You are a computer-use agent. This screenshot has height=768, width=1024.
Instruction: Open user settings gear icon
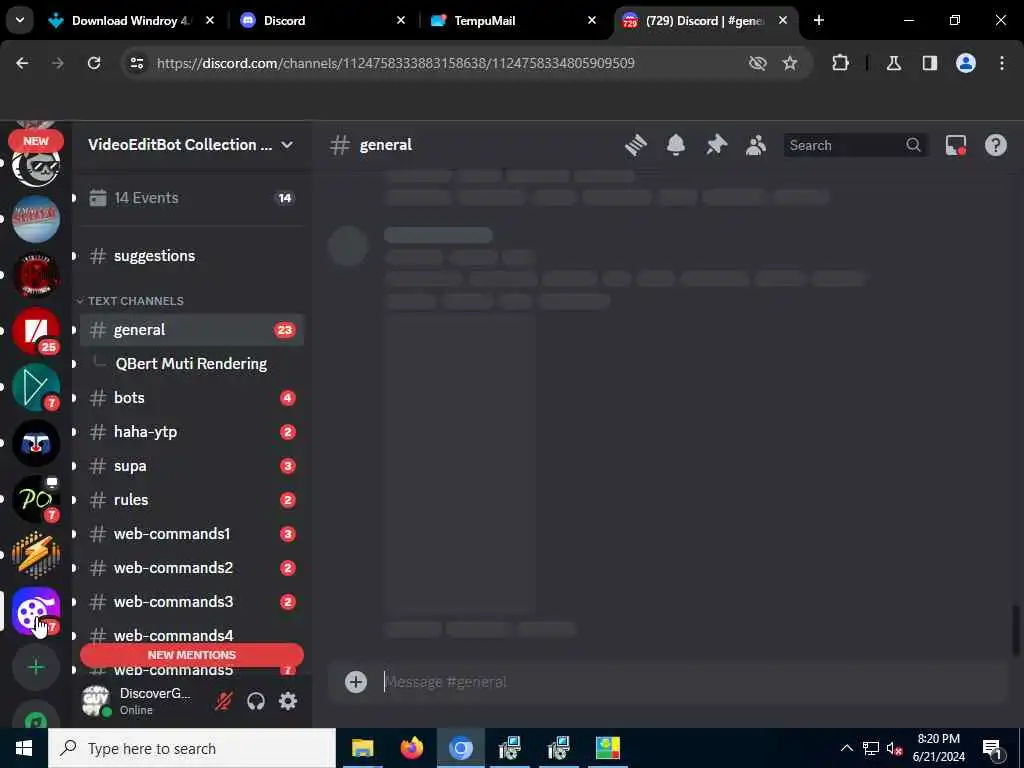[288, 701]
